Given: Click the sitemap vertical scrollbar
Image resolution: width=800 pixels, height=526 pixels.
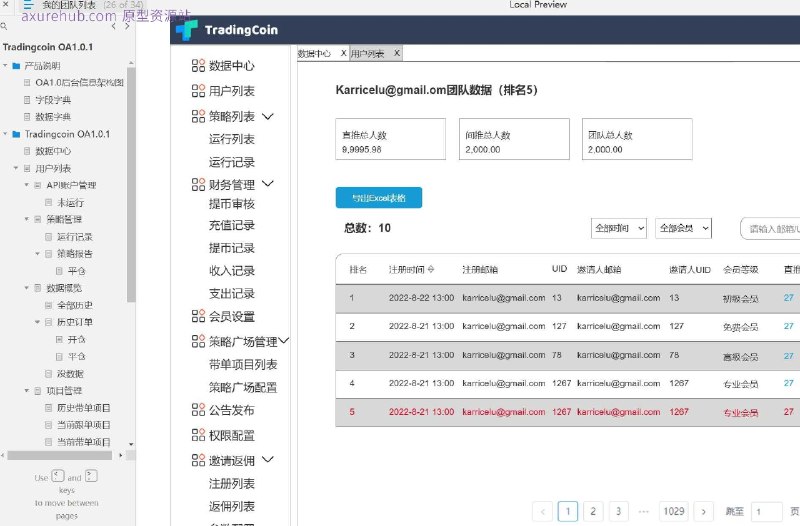Looking at the screenshot, I should click(131, 184).
